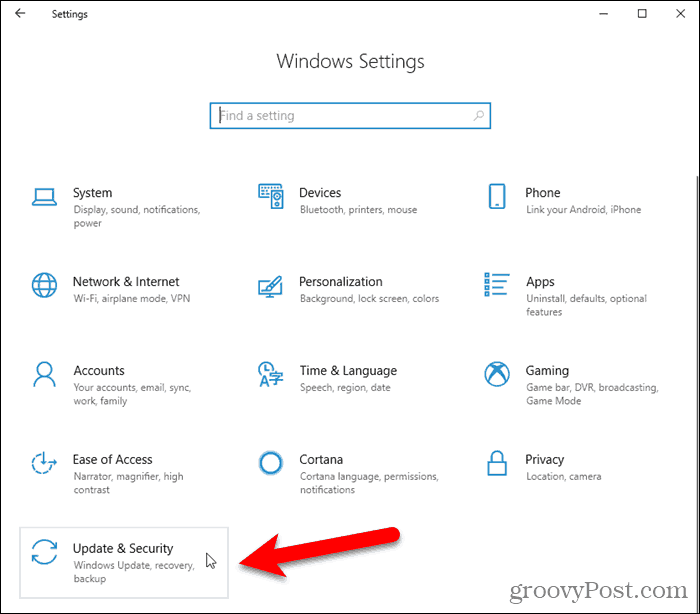Viewport: 700px width, 614px height.
Task: Click the Phone icon
Action: (x=497, y=196)
